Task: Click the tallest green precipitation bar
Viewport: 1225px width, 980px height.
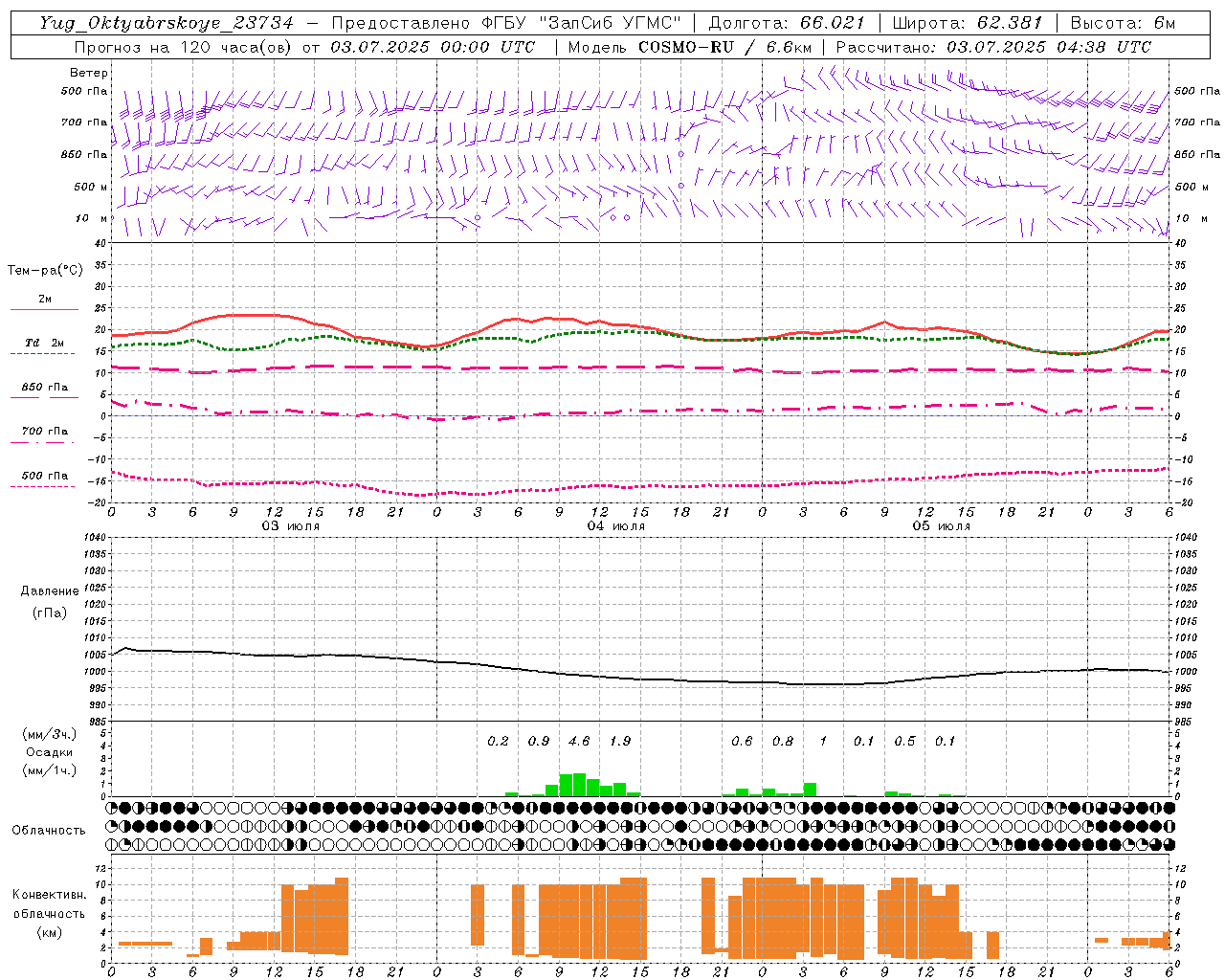Action: point(579,785)
